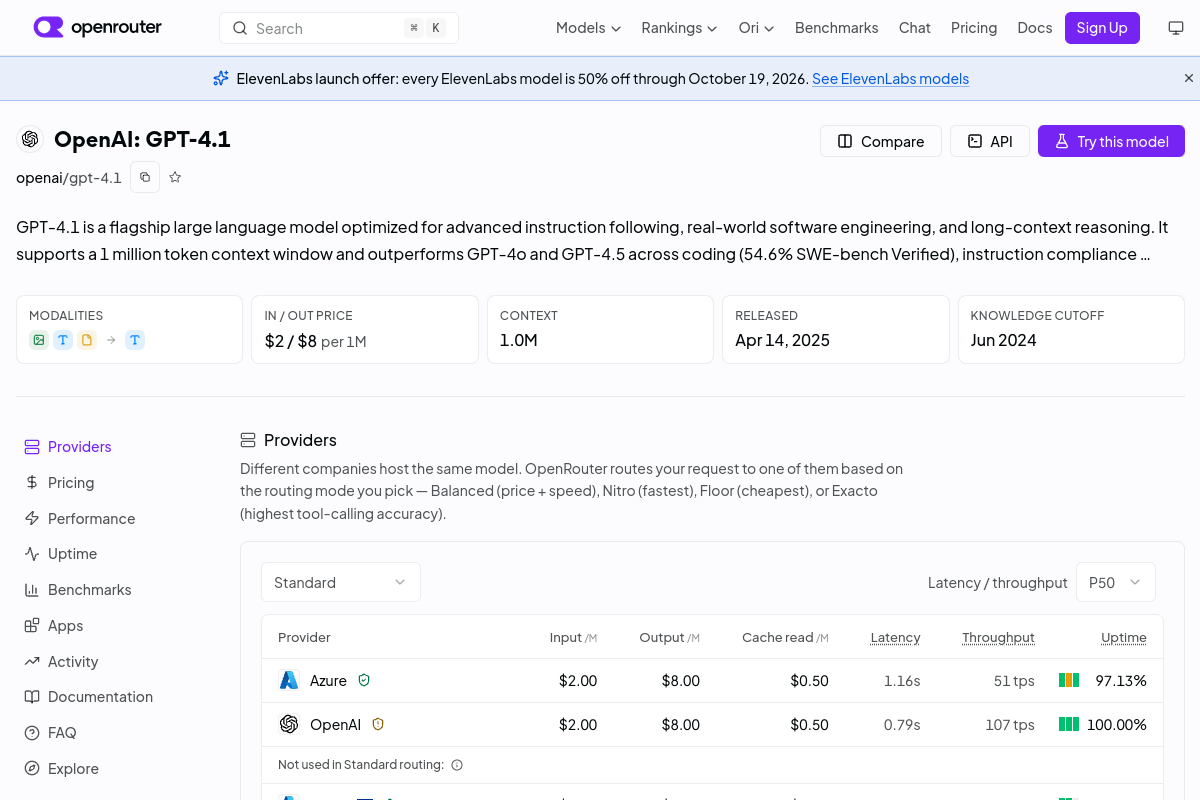Follow See ElevenLabs models link
Viewport: 1200px width, 800px height.
click(x=890, y=78)
